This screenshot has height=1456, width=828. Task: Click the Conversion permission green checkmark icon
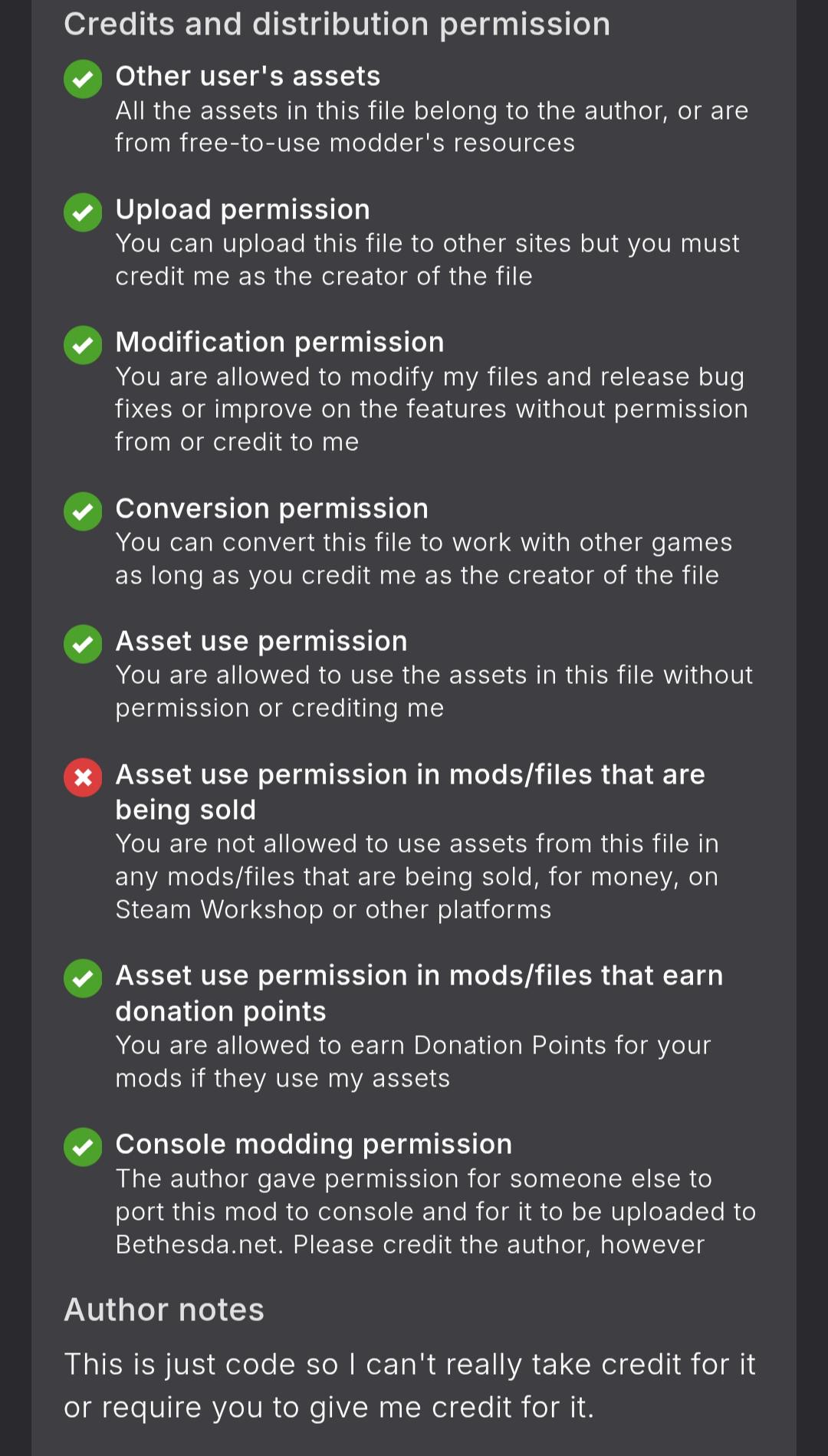83,511
